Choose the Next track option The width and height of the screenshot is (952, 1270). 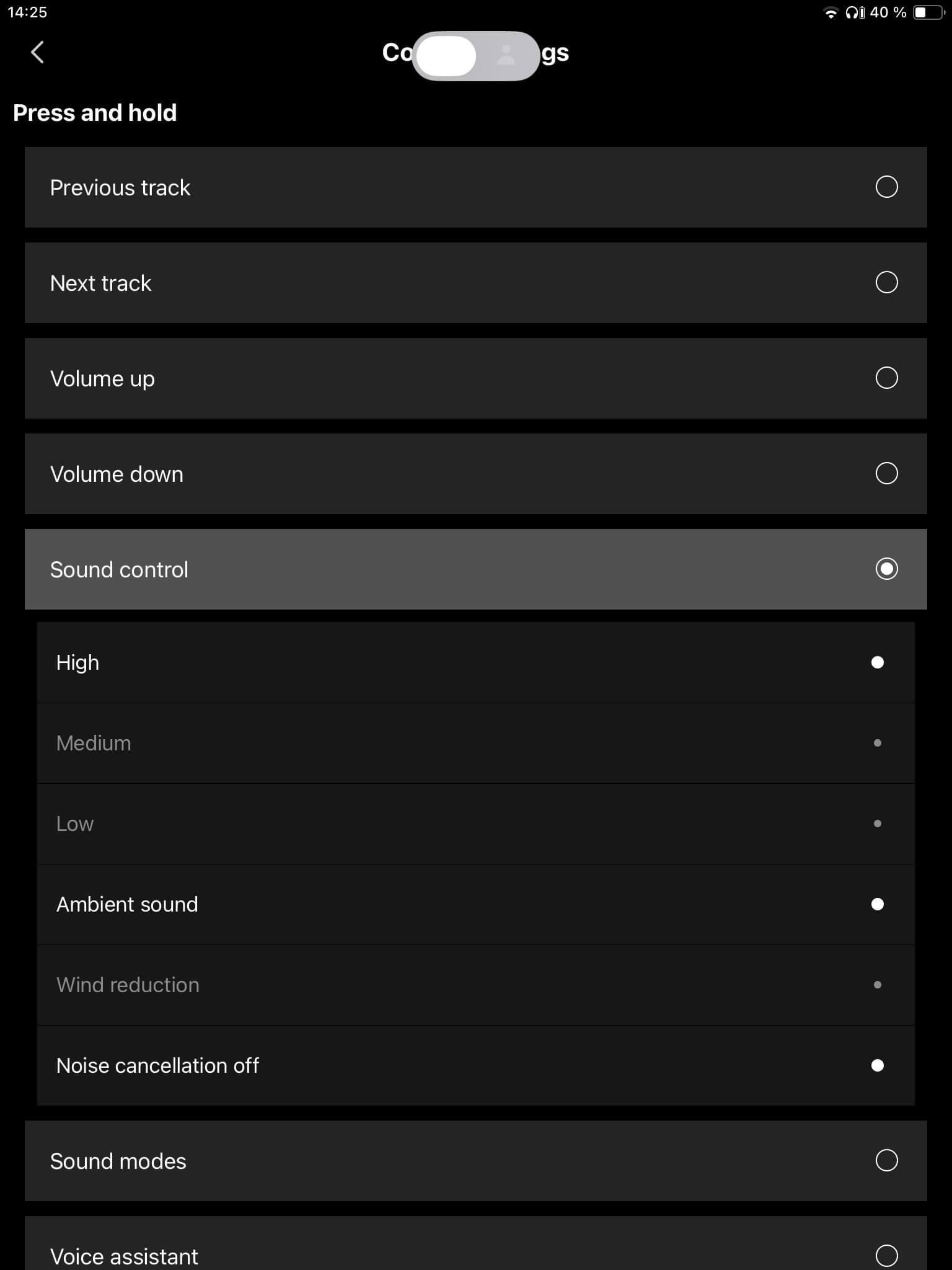(886, 282)
